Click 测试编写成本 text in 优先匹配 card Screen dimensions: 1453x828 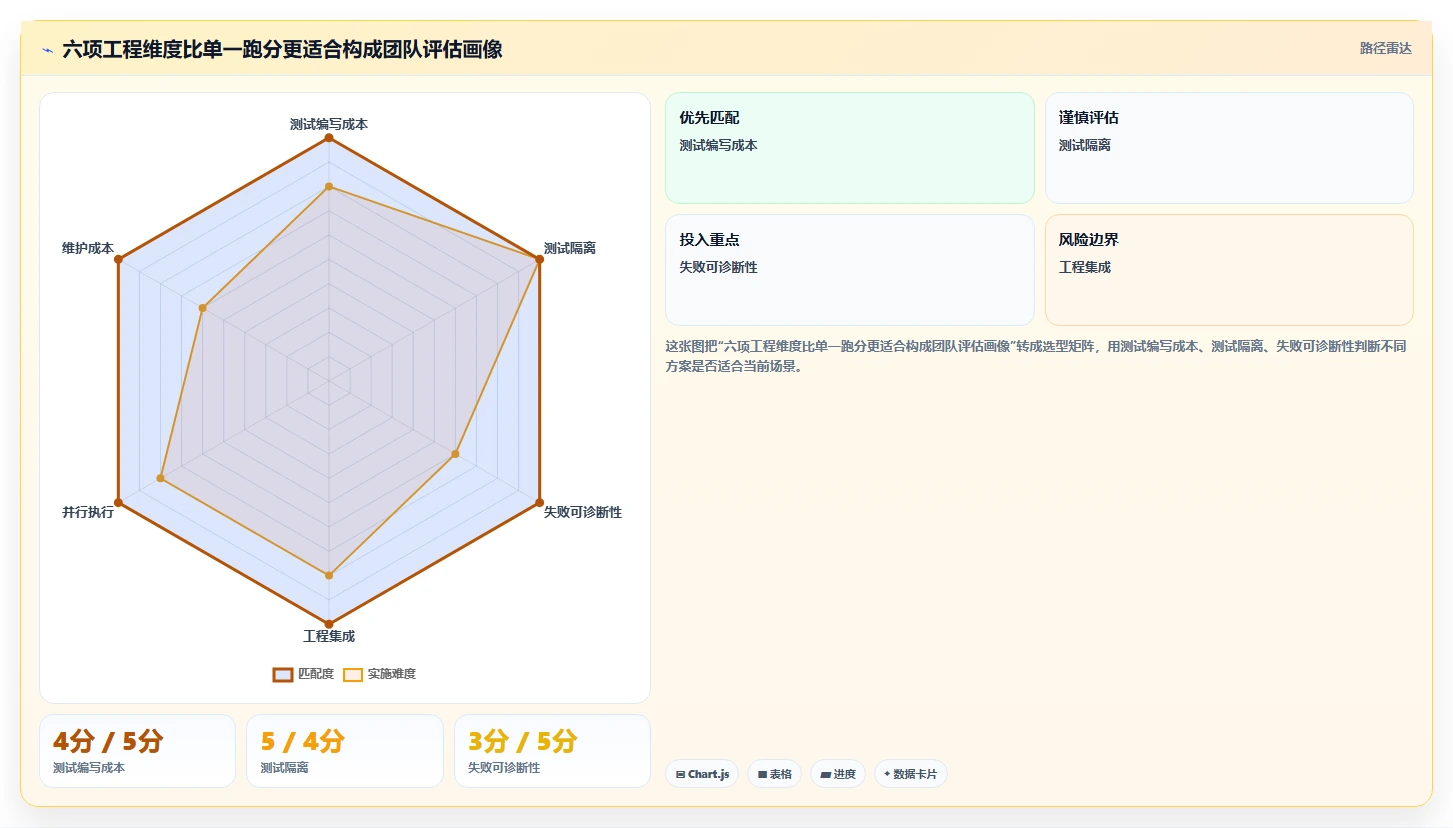(x=719, y=145)
